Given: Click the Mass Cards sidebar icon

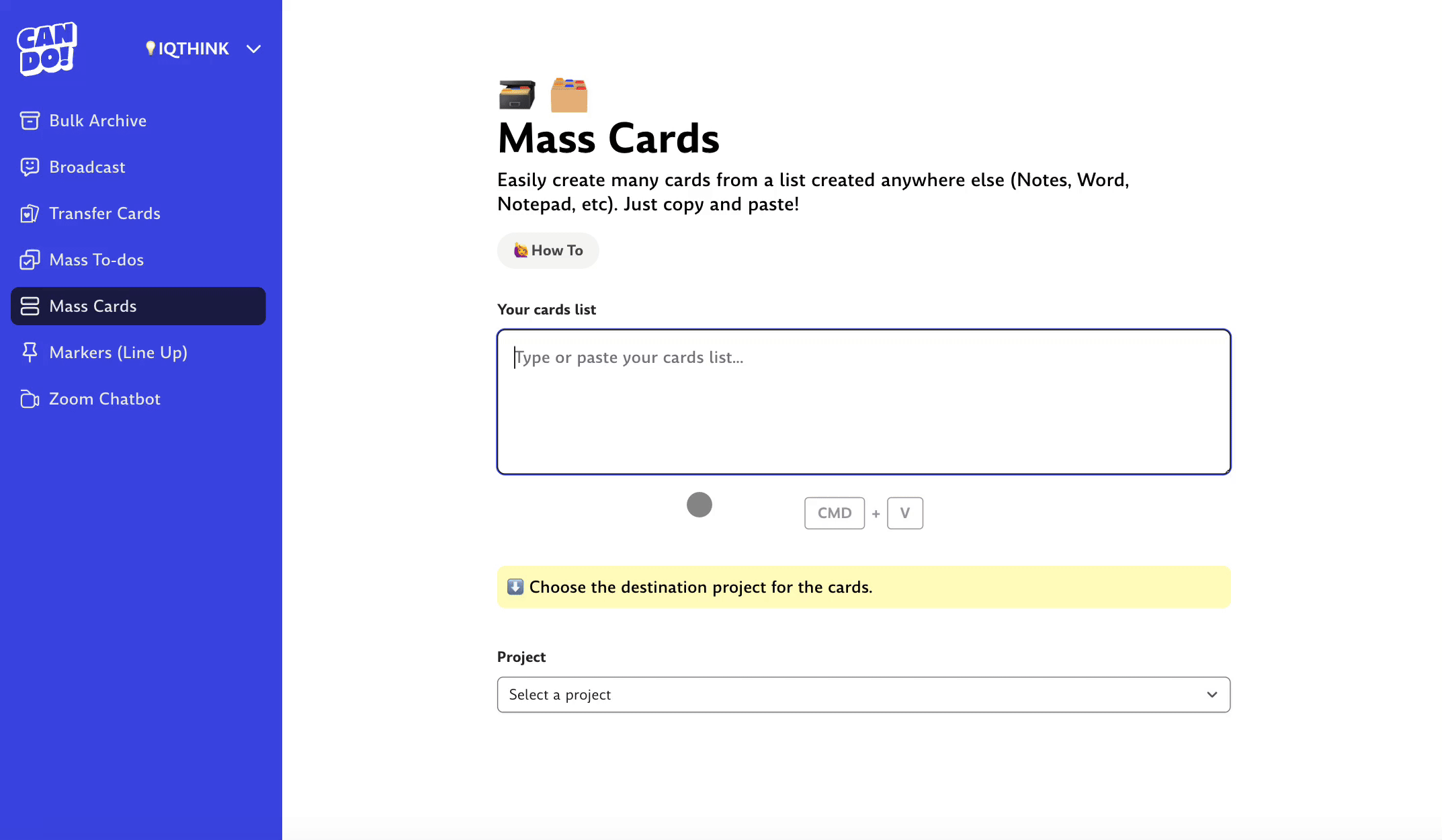Looking at the screenshot, I should pyautogui.click(x=29, y=306).
